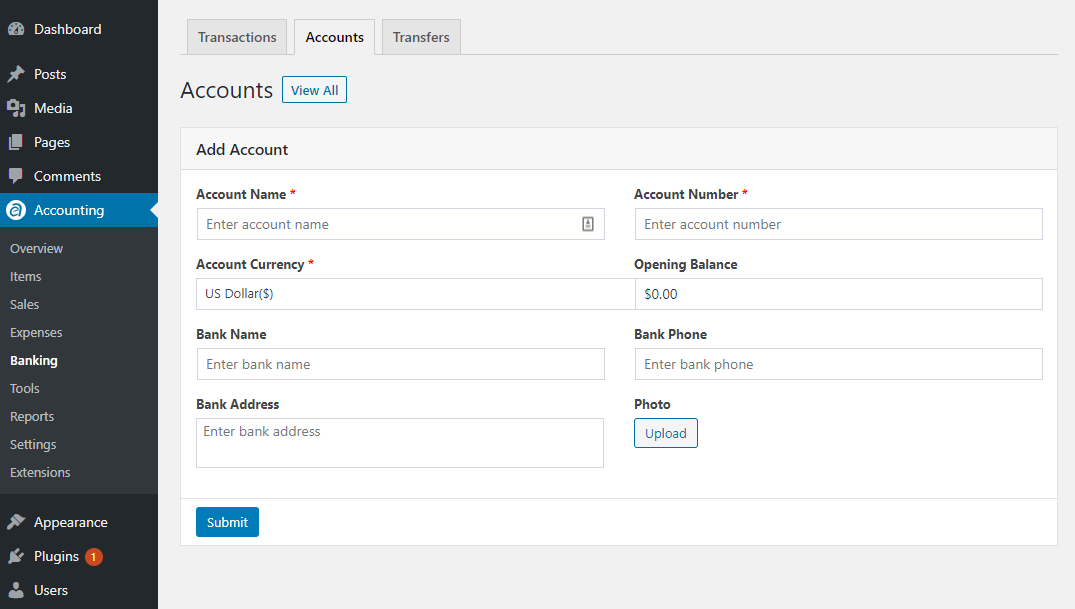
Task: Click the Posts pushpin icon
Action: [16, 74]
